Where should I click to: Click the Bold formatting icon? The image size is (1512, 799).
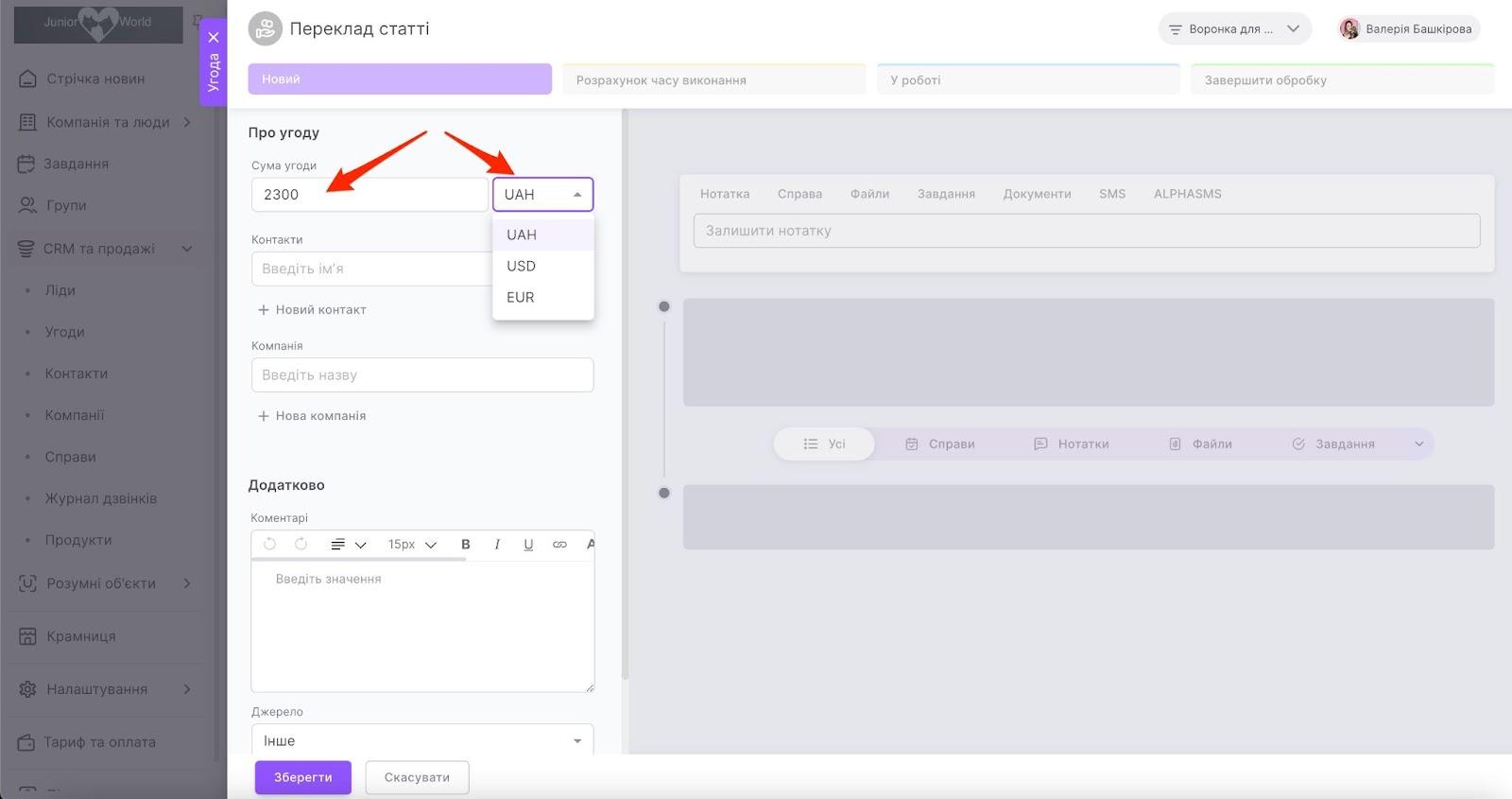(465, 545)
